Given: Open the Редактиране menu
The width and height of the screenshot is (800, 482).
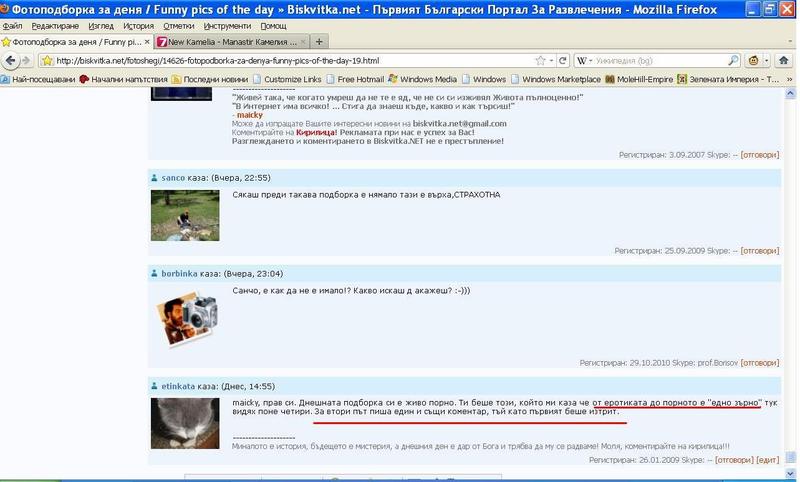Looking at the screenshot, I should coord(55,26).
